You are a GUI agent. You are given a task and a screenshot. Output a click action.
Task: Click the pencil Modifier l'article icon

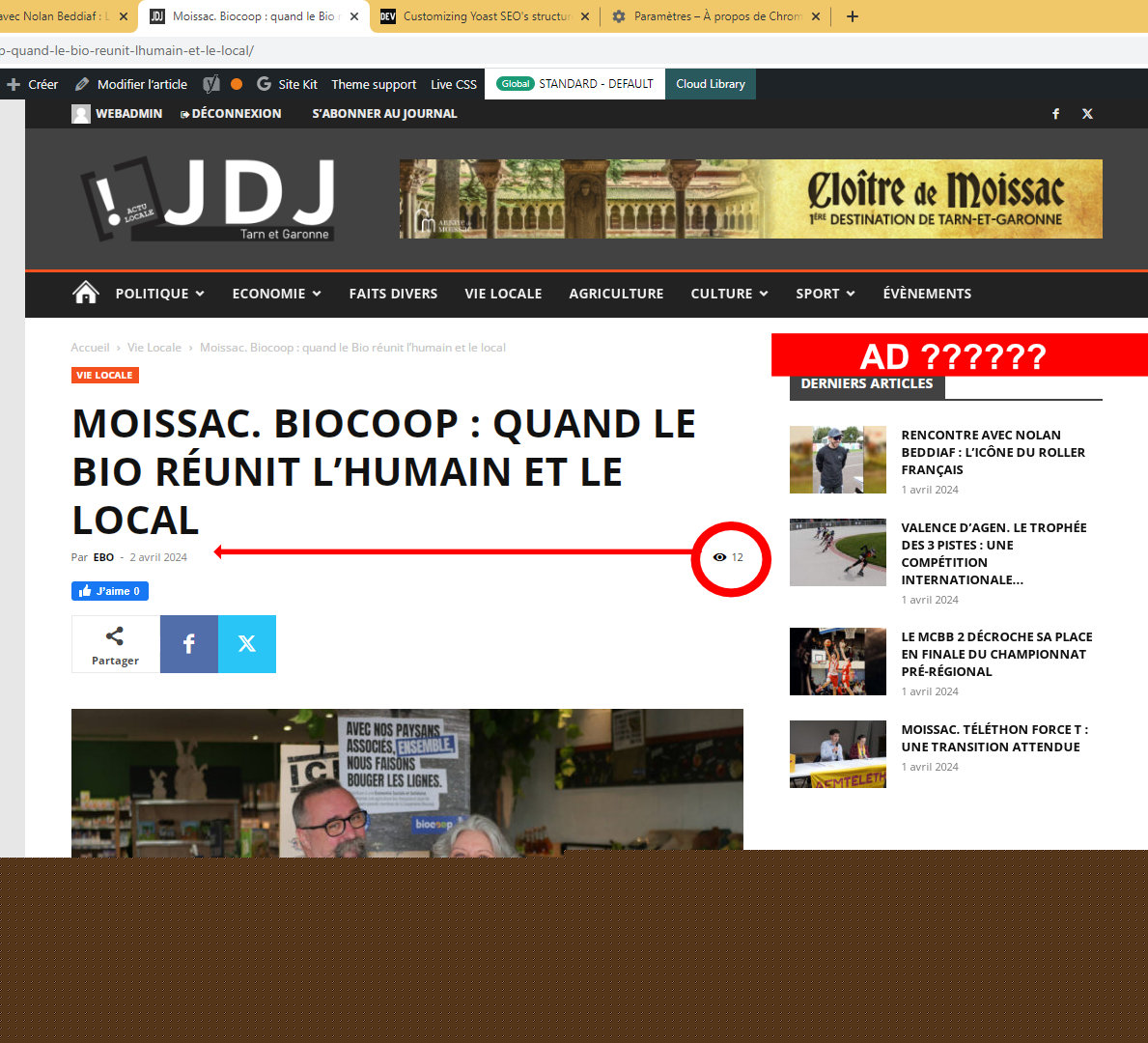coord(82,84)
